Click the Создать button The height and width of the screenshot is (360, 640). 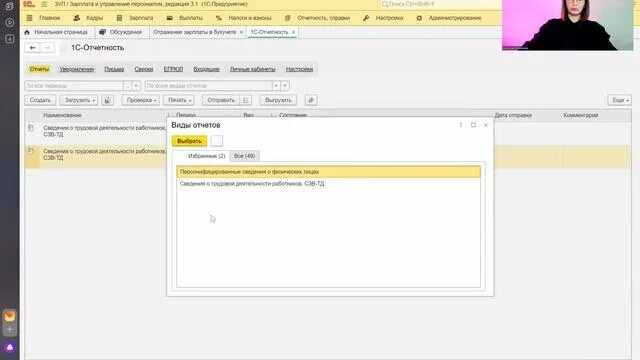click(x=40, y=100)
